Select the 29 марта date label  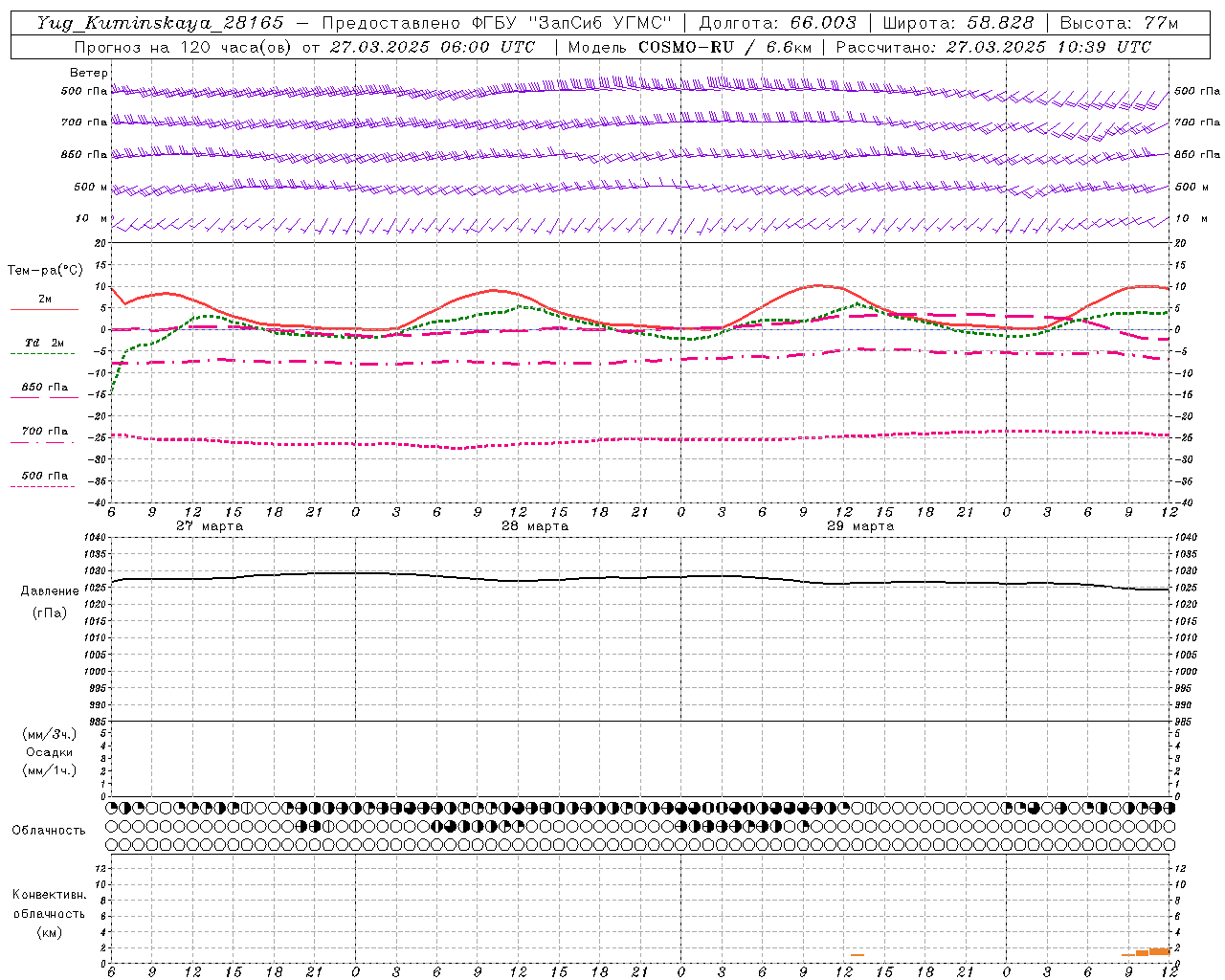pyautogui.click(x=860, y=526)
